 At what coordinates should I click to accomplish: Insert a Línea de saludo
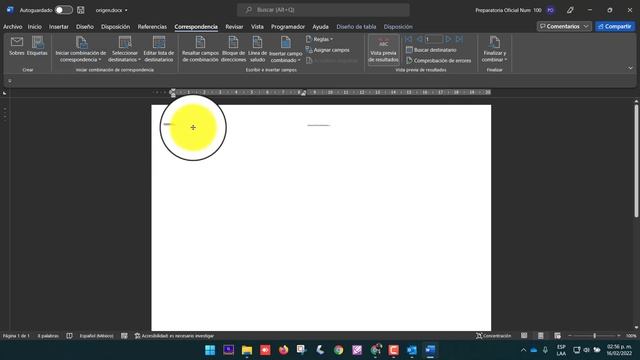(258, 49)
